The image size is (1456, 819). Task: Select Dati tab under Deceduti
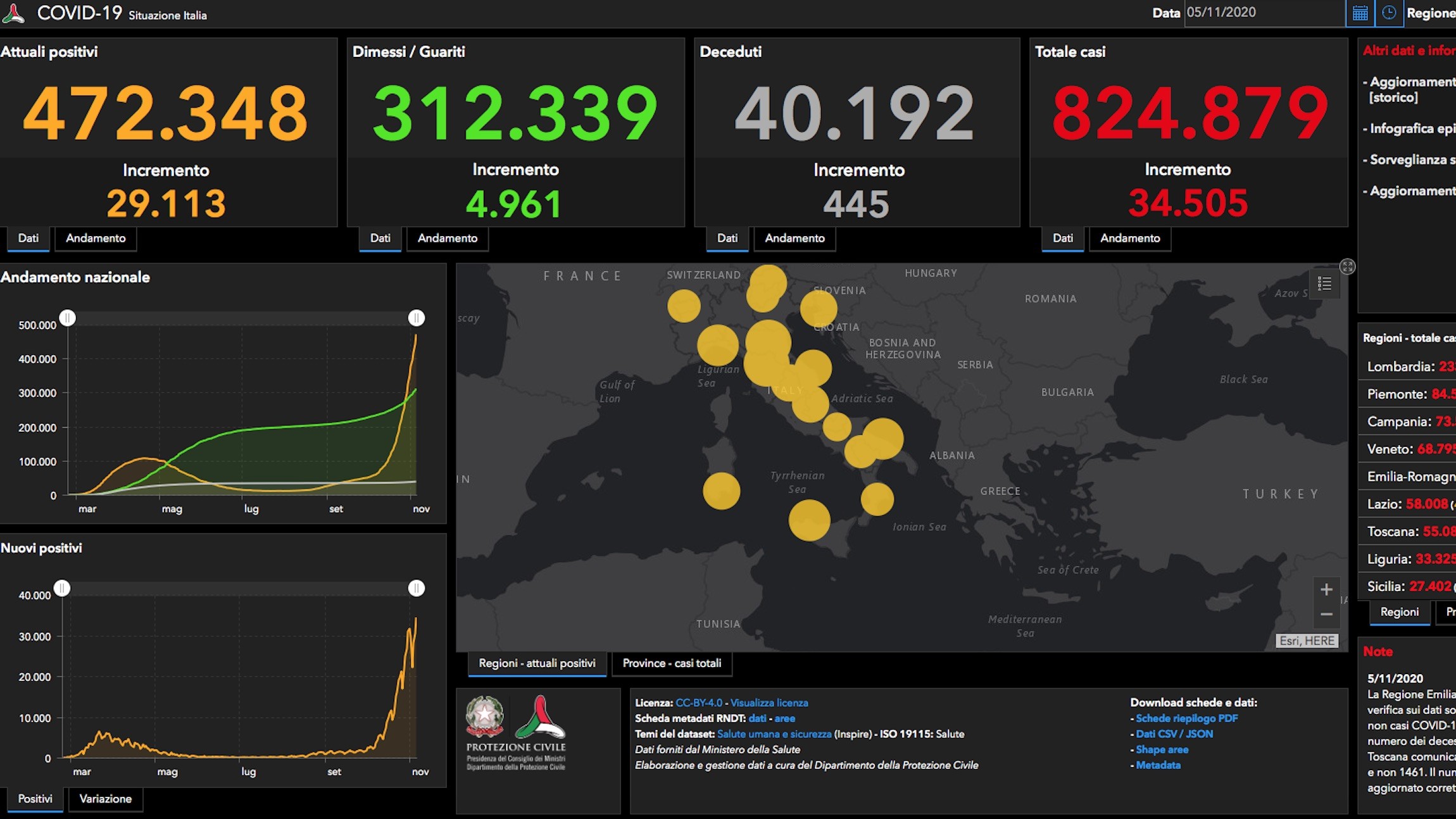pos(727,239)
